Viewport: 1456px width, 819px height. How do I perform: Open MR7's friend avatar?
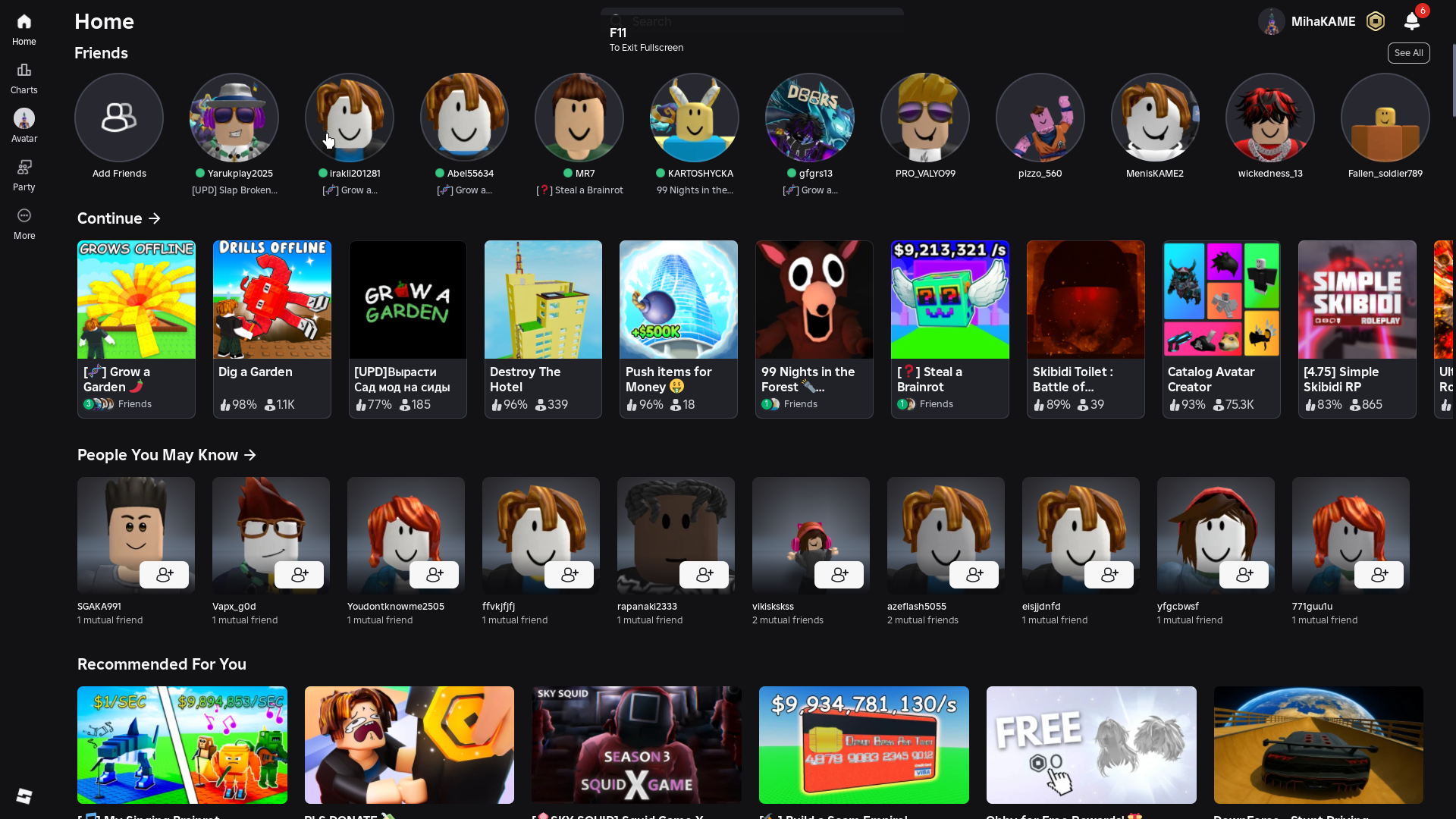point(579,118)
